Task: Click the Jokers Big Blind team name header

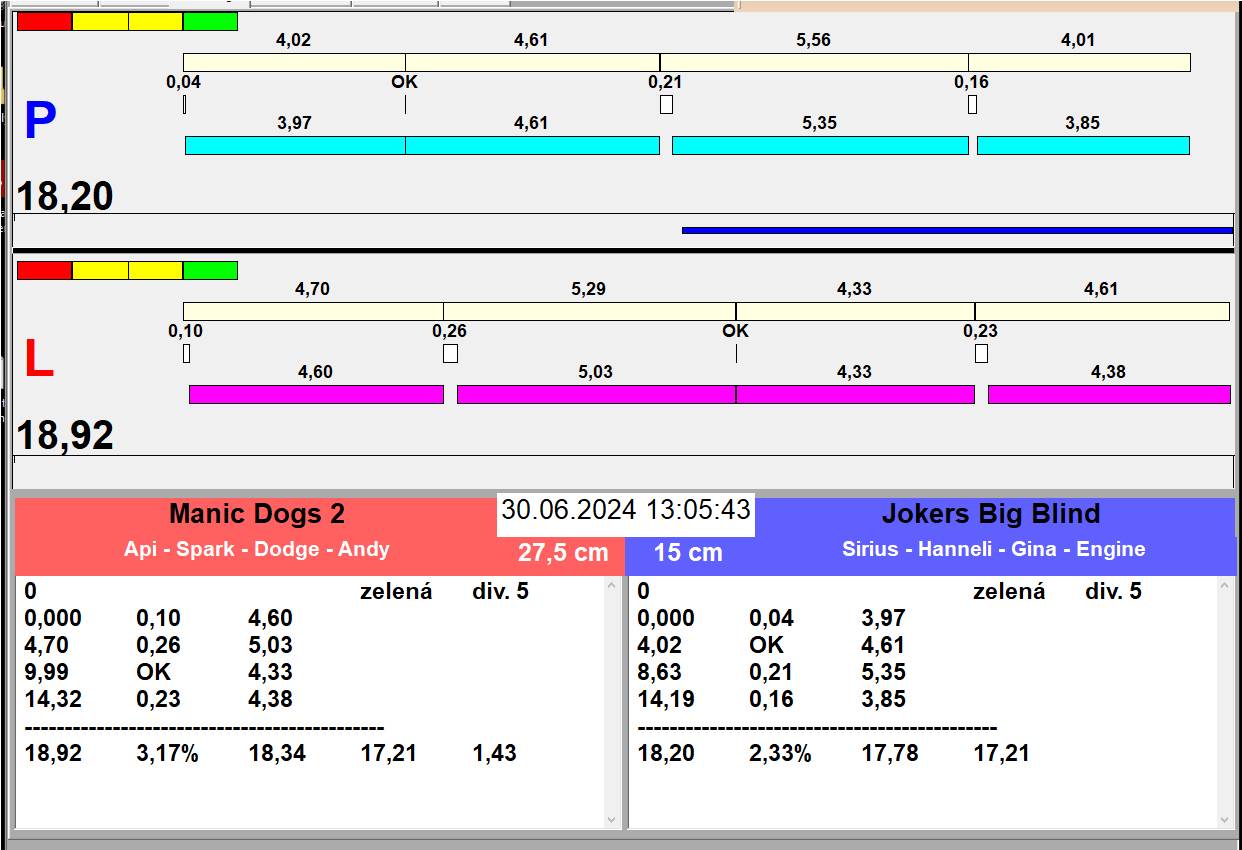Action: click(x=990, y=514)
